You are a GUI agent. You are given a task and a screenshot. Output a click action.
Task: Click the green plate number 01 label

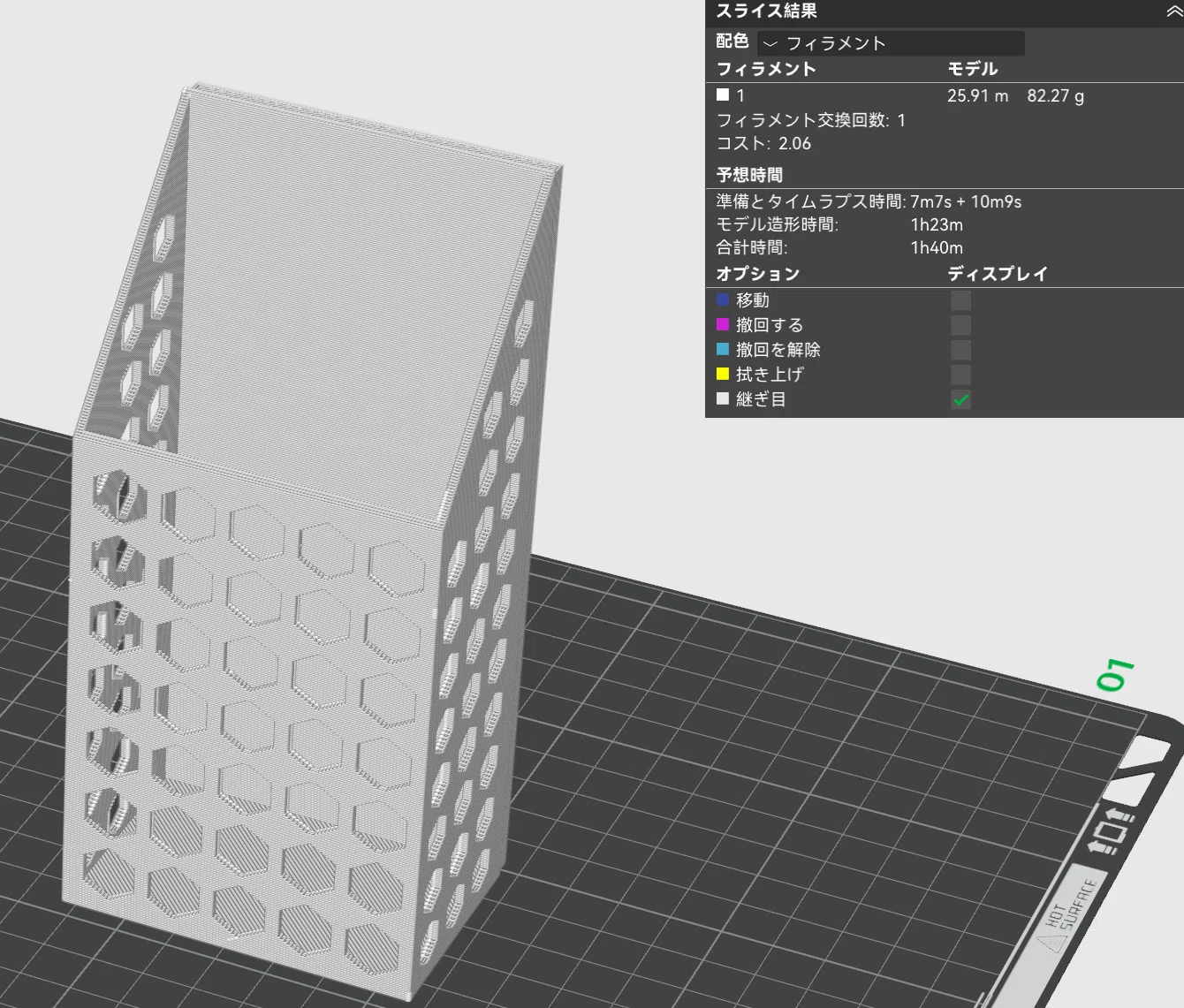point(1114,675)
